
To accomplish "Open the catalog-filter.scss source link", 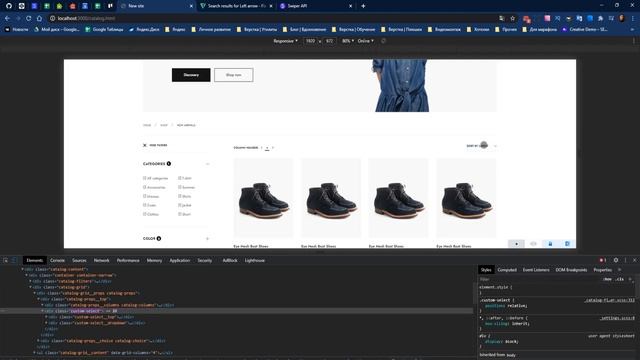I will (x=609, y=300).
